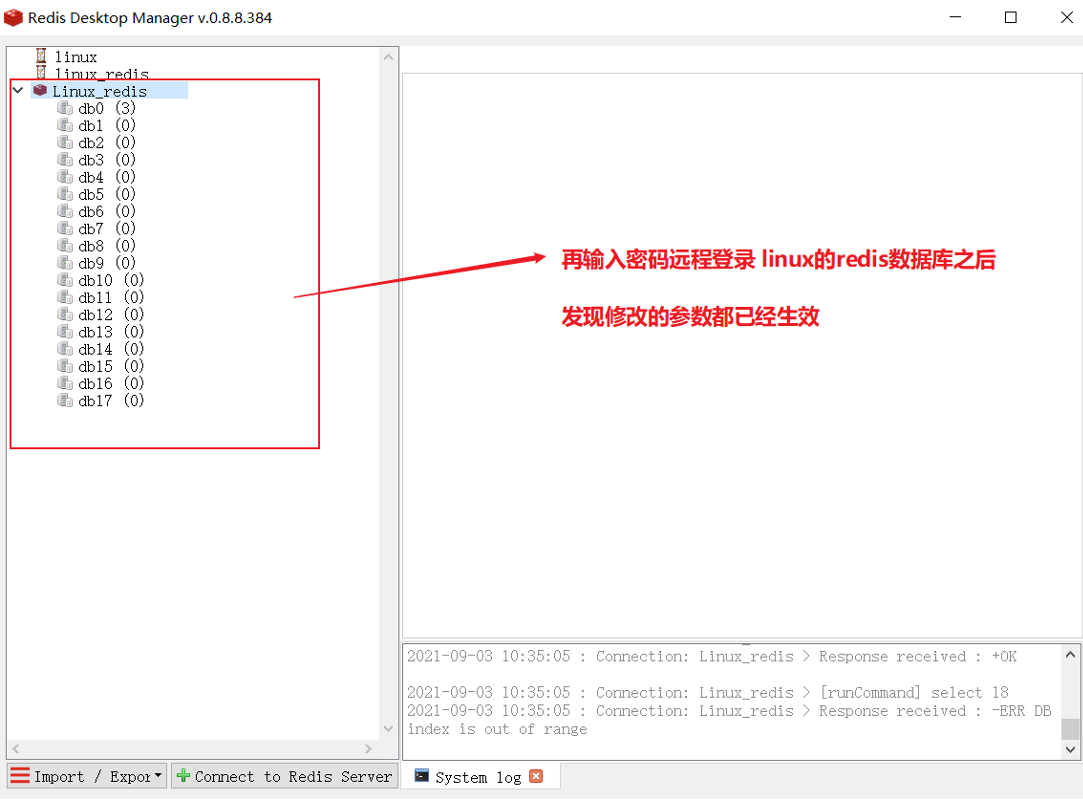1083x809 pixels.
Task: Click the db15 database icon
Action: 65,367
